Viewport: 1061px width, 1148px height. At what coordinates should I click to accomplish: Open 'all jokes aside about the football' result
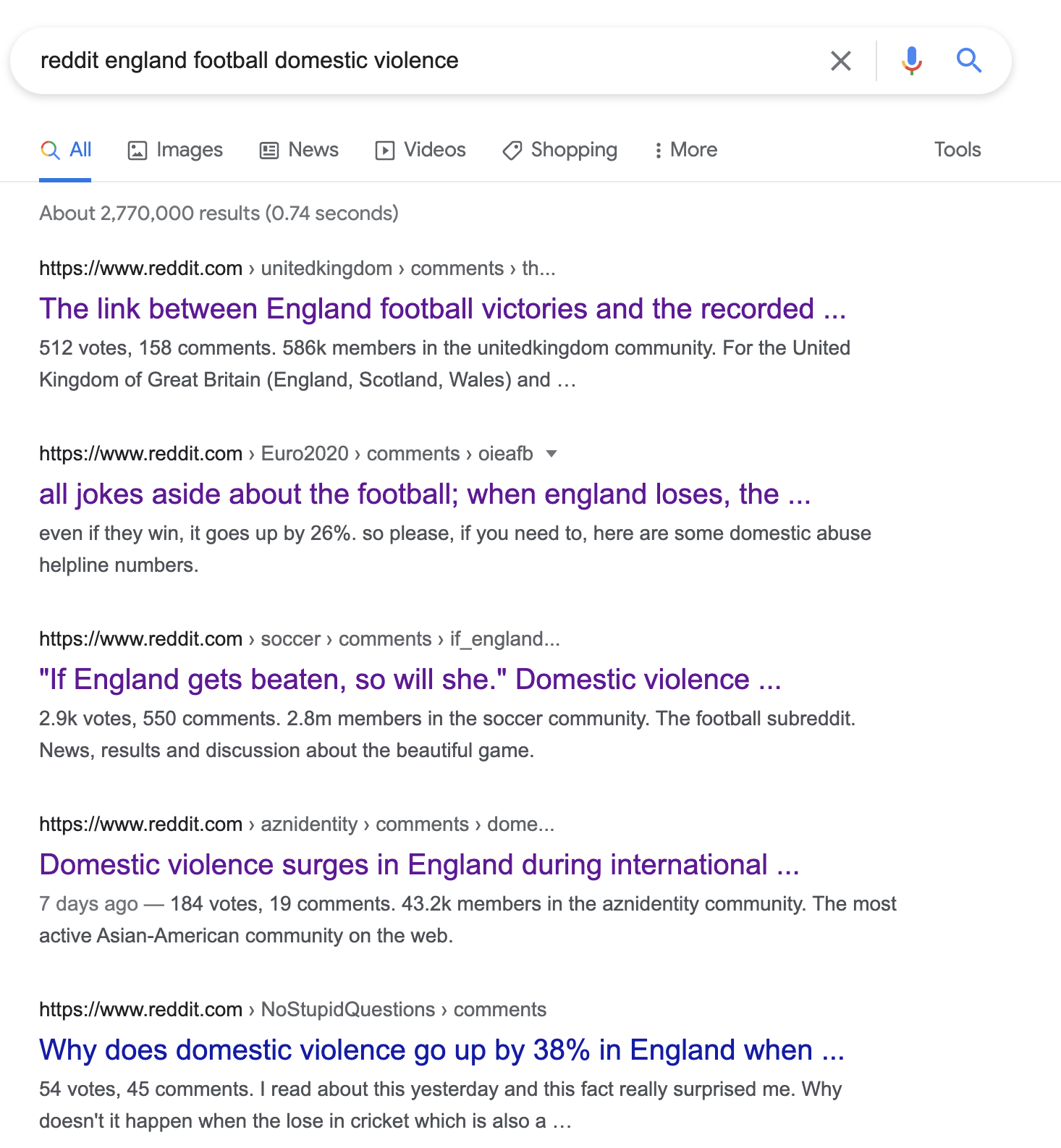tap(425, 494)
